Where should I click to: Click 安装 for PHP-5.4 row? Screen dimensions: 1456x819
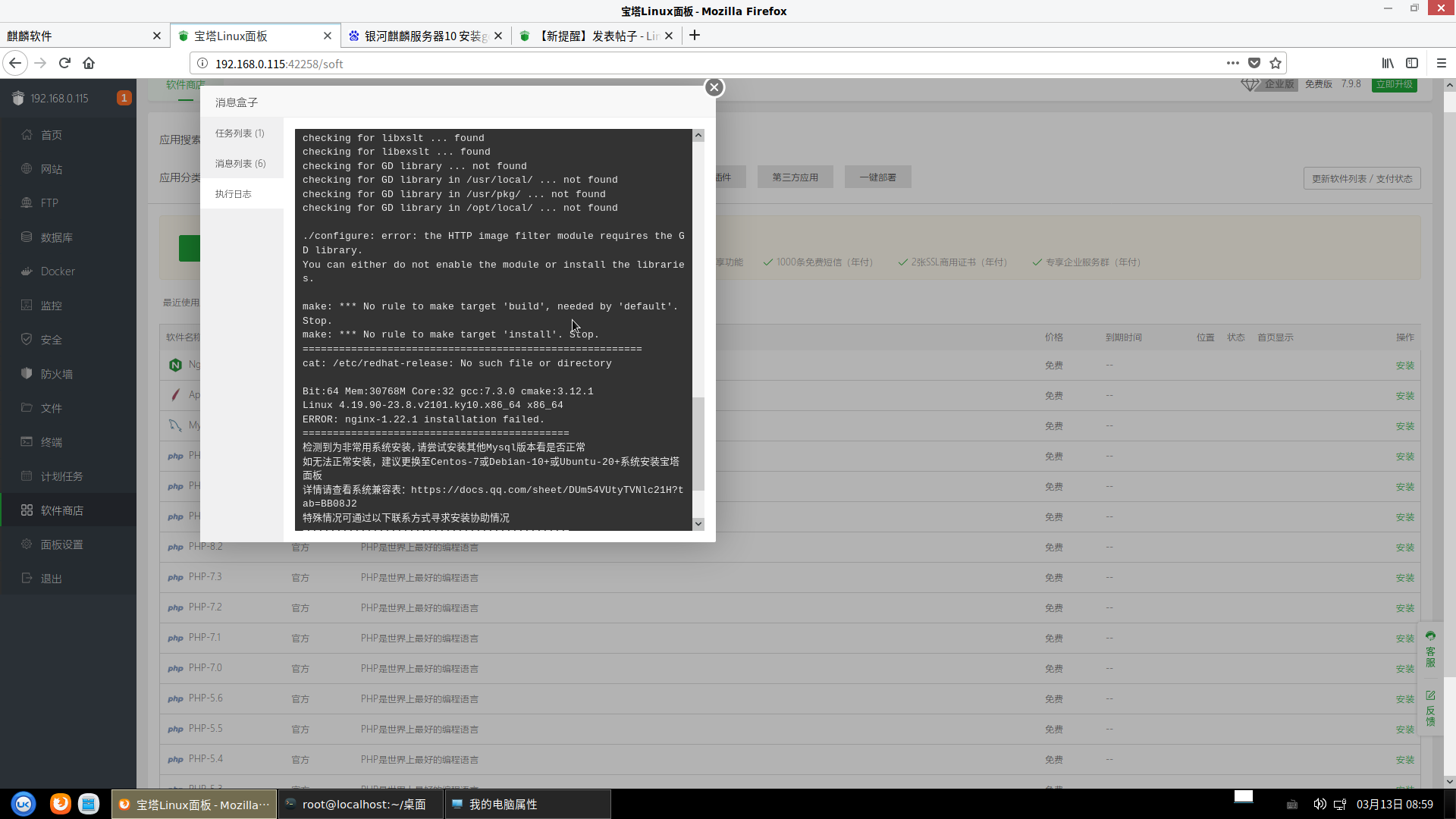[x=1404, y=760]
